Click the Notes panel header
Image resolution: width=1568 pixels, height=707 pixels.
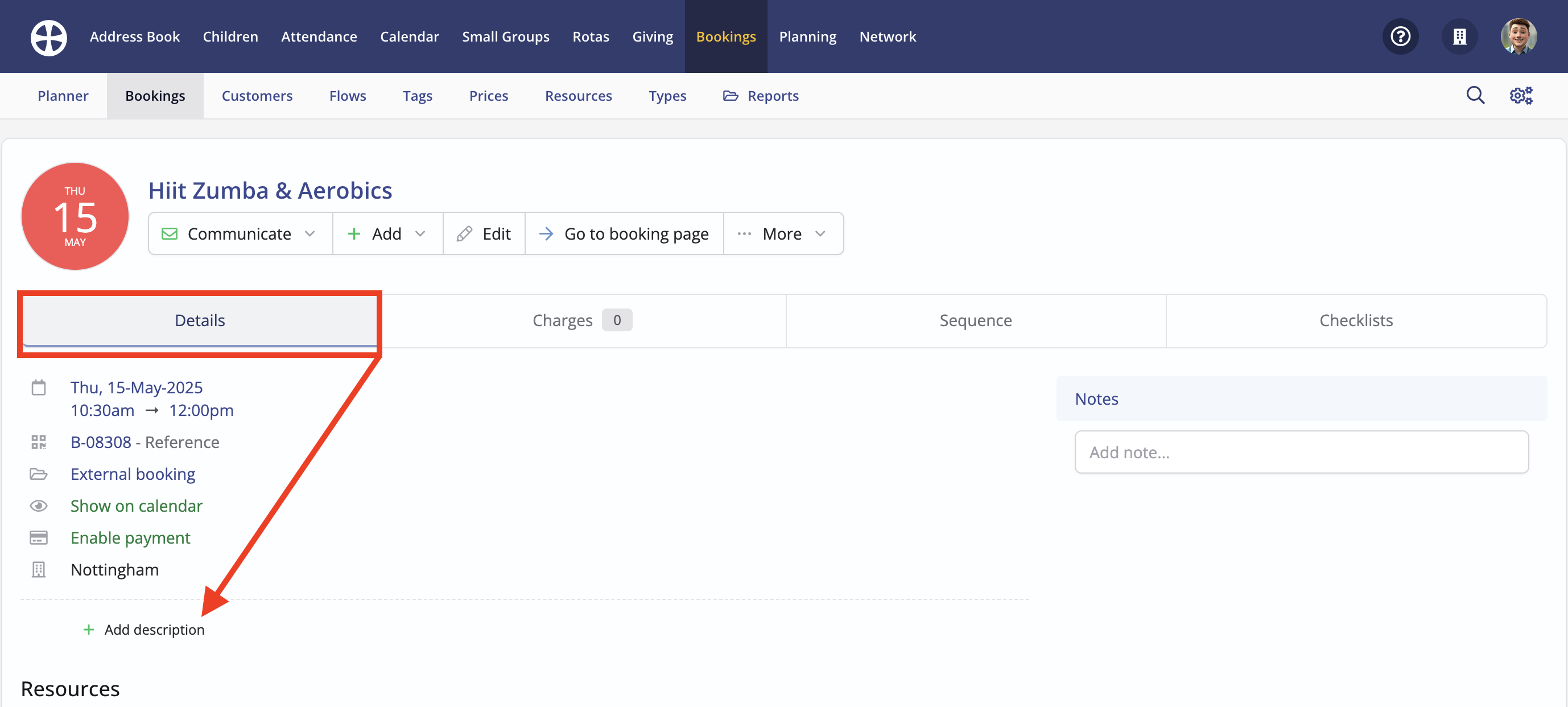click(x=1301, y=398)
